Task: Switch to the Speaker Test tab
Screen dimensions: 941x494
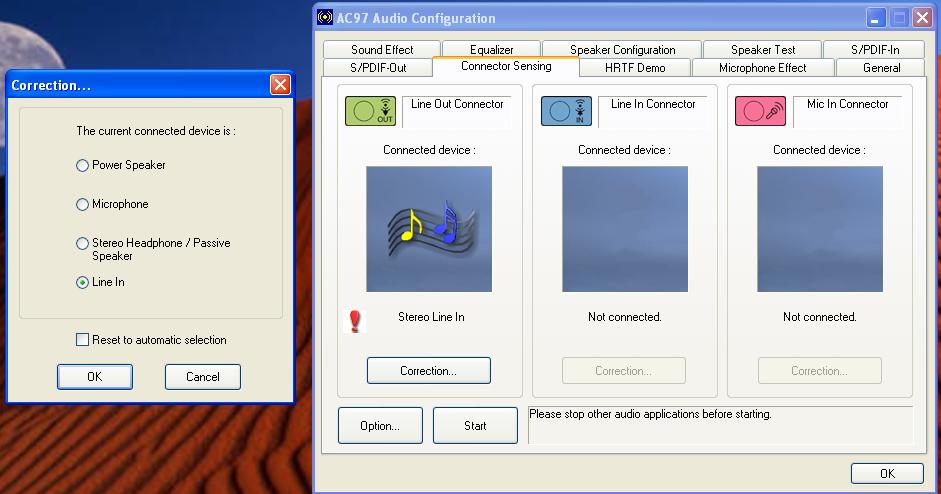Action: [763, 50]
